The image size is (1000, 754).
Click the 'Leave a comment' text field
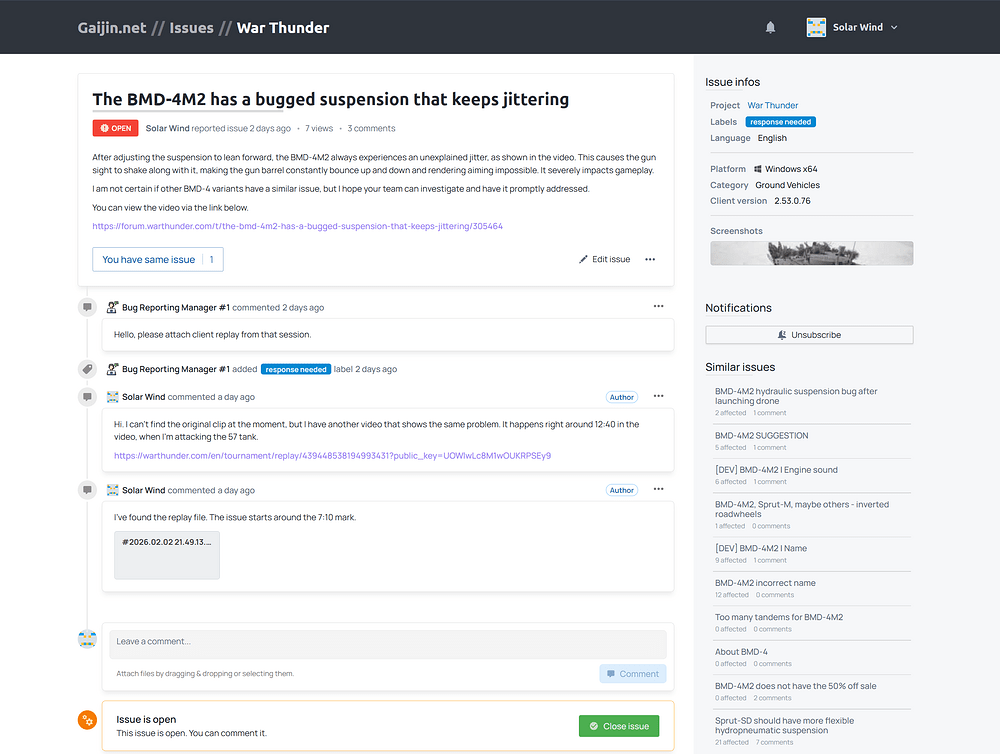[x=387, y=642]
